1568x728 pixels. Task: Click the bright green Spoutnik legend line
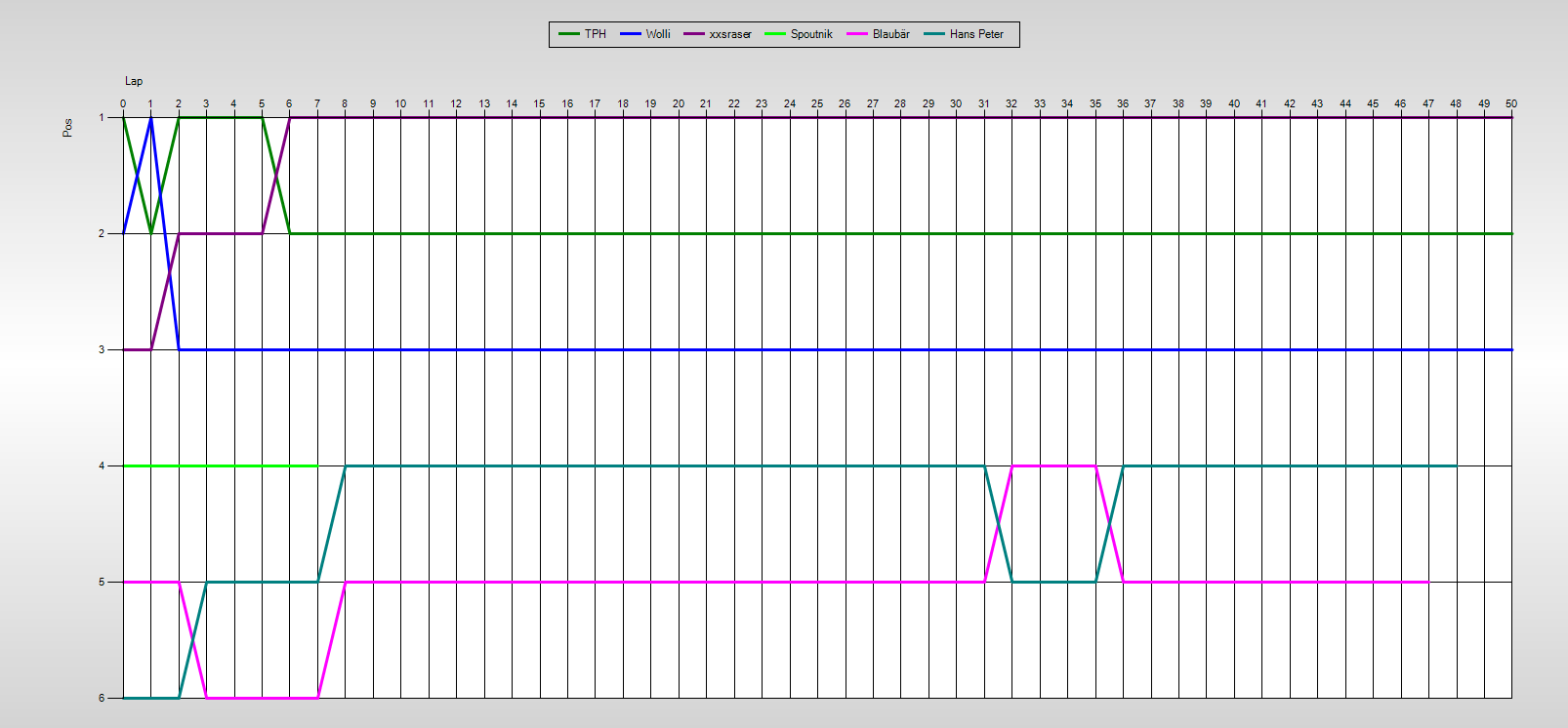(774, 34)
